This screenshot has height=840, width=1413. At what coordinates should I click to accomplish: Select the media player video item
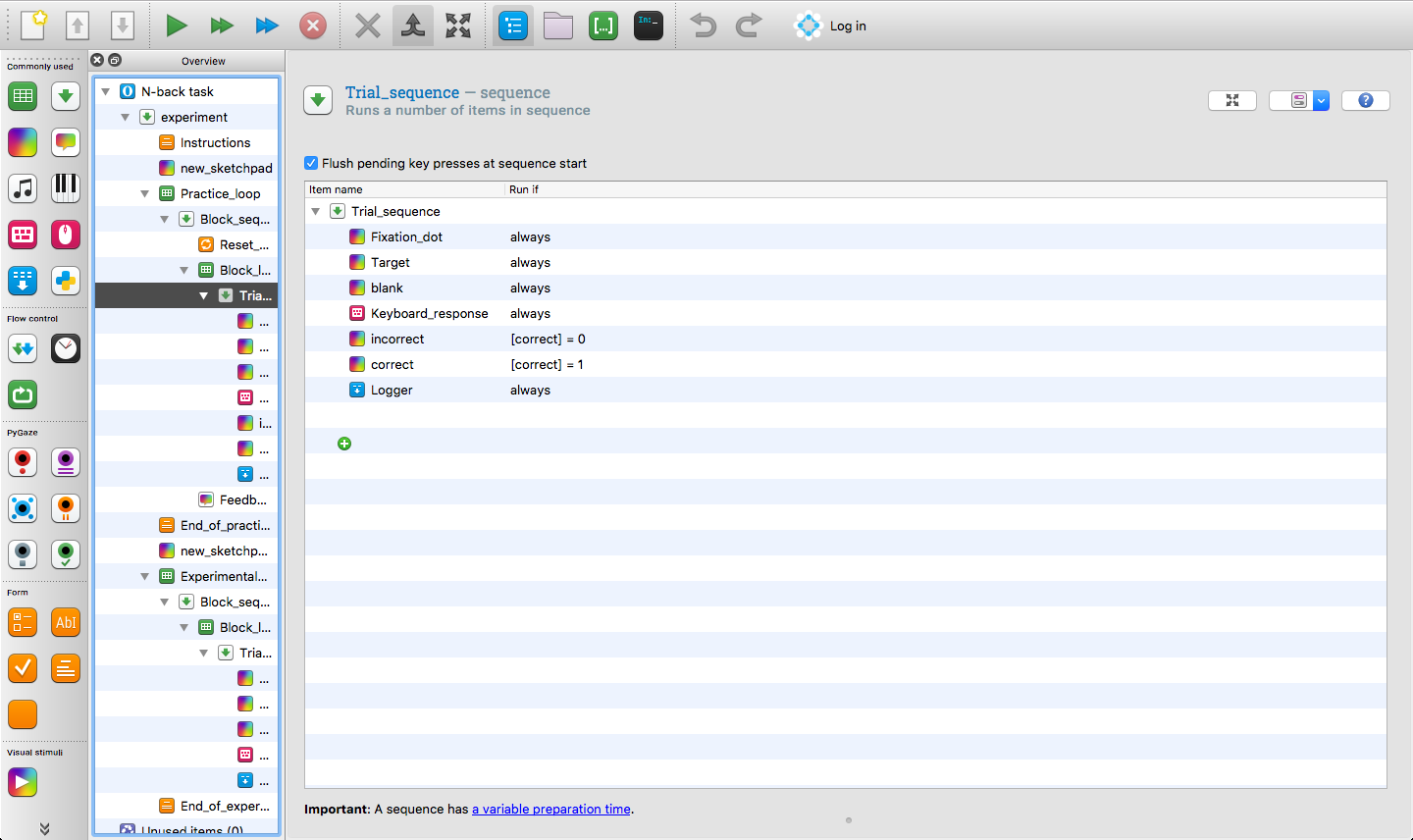pos(23,782)
